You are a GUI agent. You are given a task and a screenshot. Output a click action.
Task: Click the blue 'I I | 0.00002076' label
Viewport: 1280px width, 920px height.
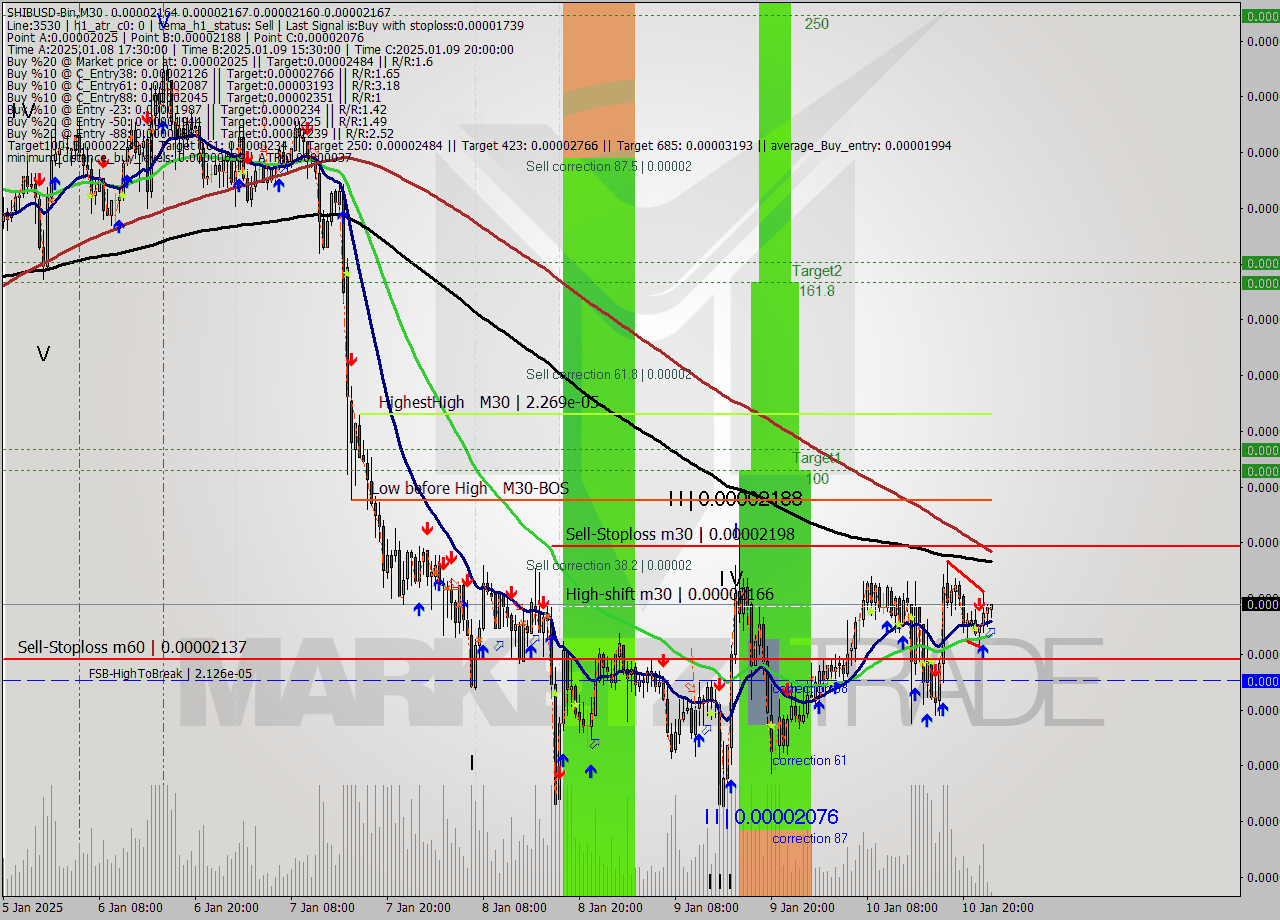[770, 817]
